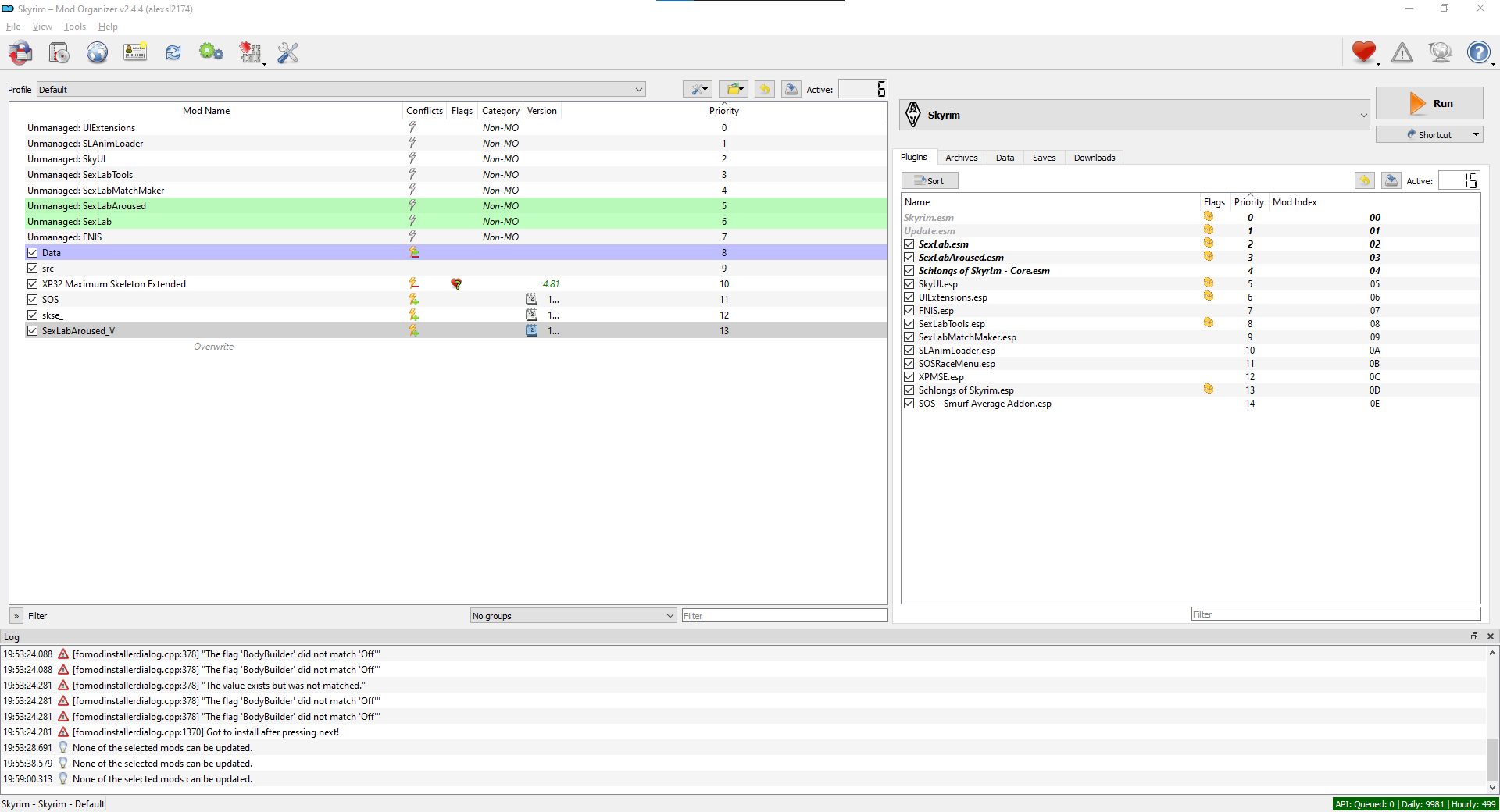Image resolution: width=1500 pixels, height=812 pixels.
Task: Open the View menu
Action: tap(42, 27)
